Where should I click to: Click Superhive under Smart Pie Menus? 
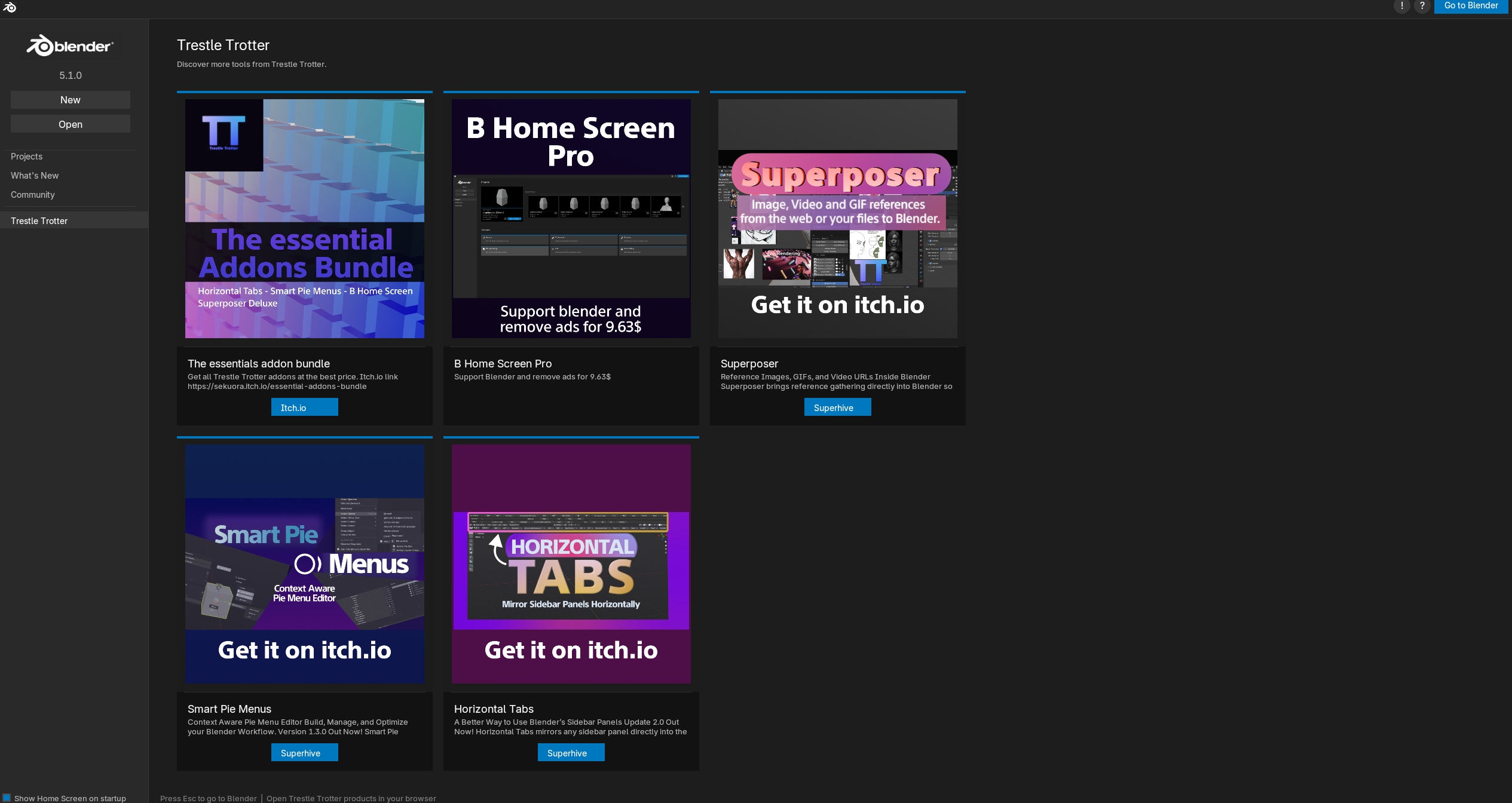[304, 752]
